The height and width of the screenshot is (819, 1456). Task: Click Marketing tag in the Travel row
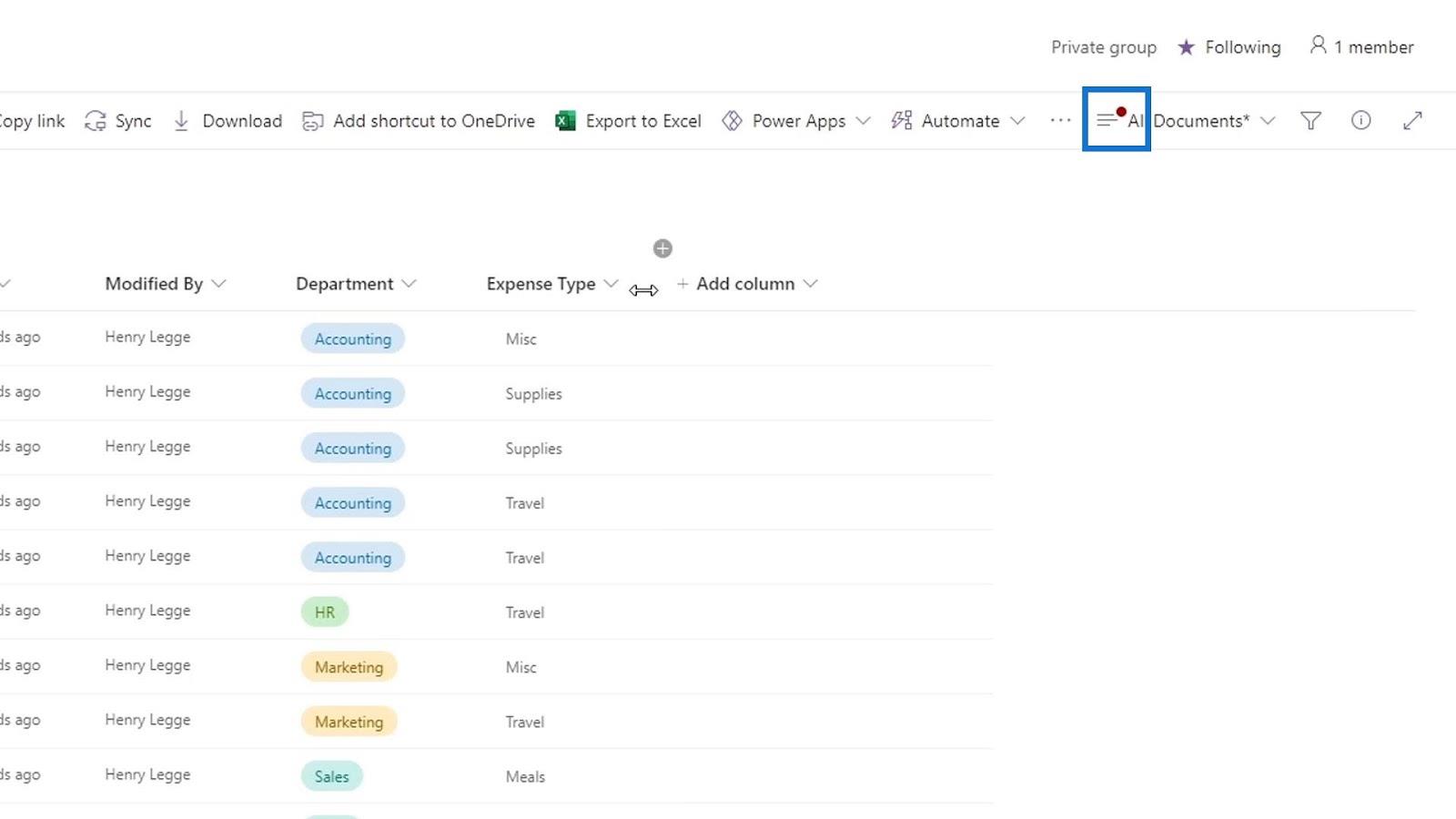[349, 722]
